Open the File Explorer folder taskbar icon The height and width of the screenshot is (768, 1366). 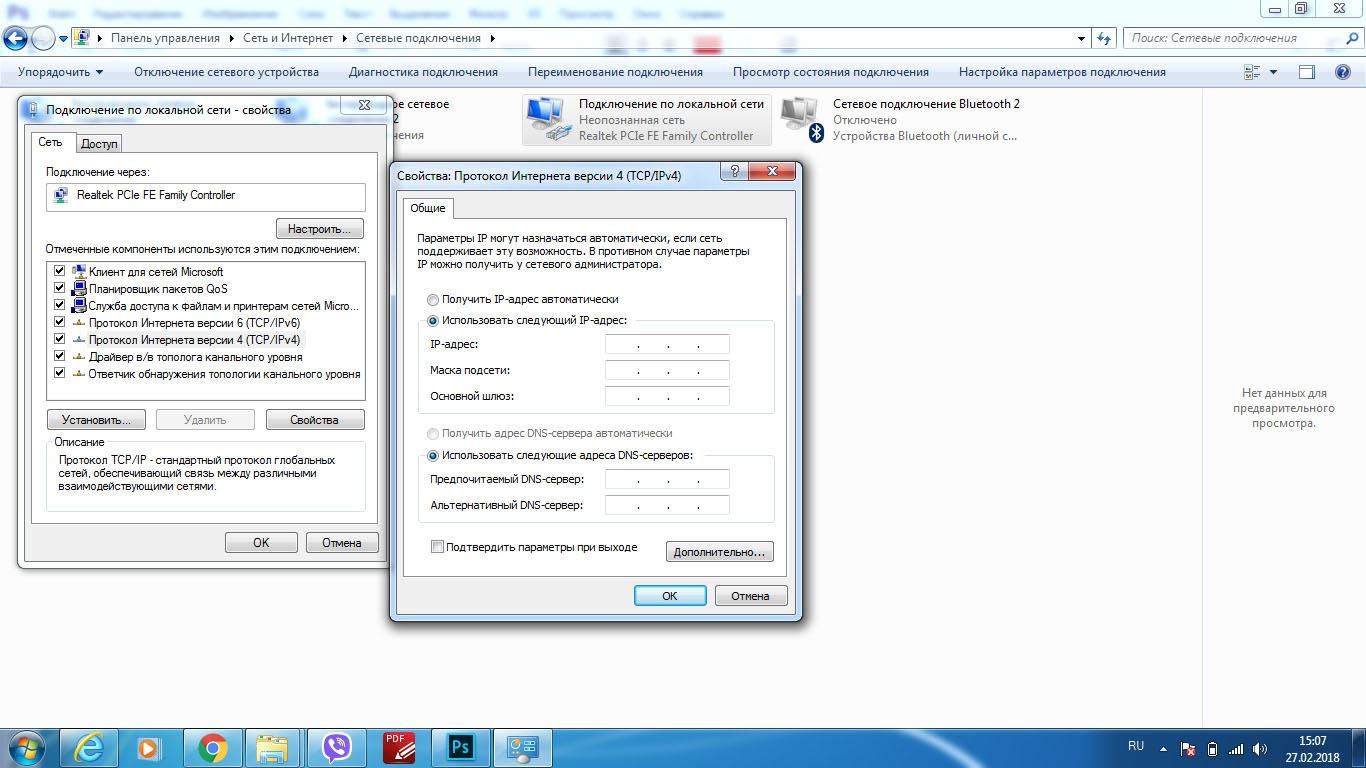272,747
